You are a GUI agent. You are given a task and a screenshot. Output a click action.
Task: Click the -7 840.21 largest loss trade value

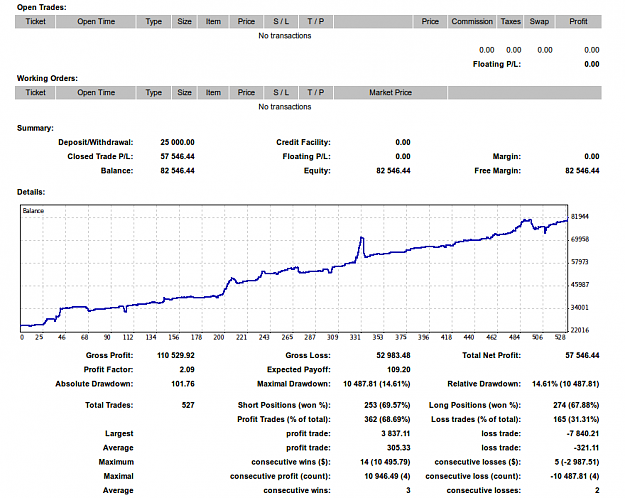[583, 433]
